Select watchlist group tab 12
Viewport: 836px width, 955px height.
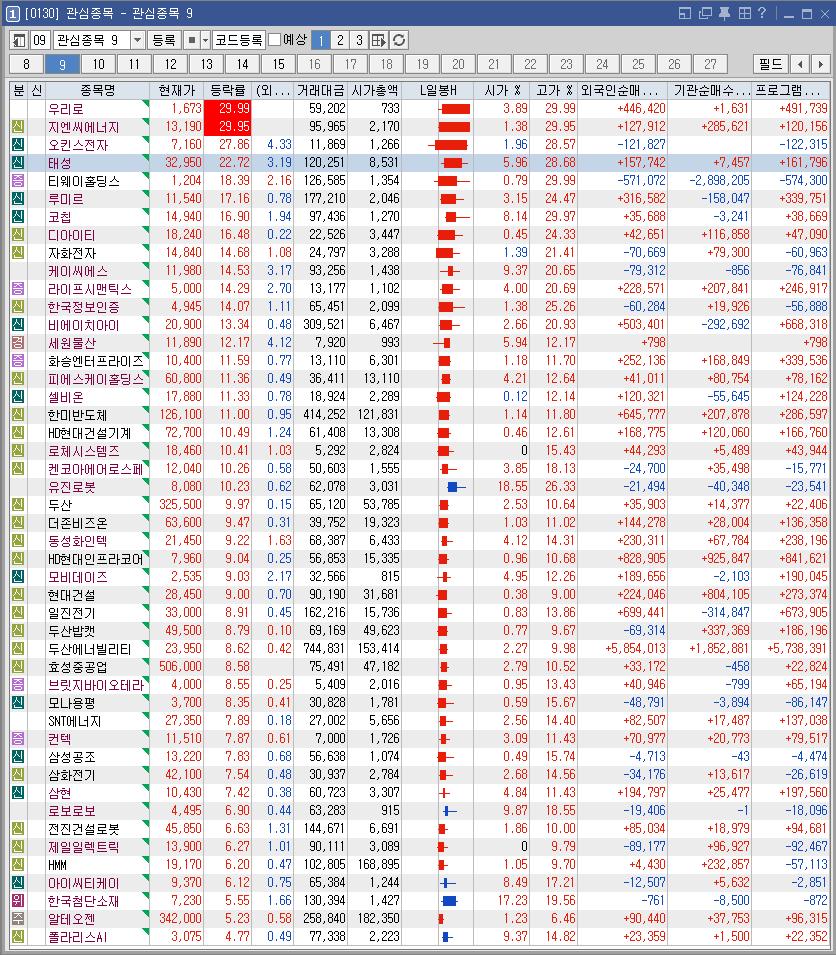click(170, 64)
